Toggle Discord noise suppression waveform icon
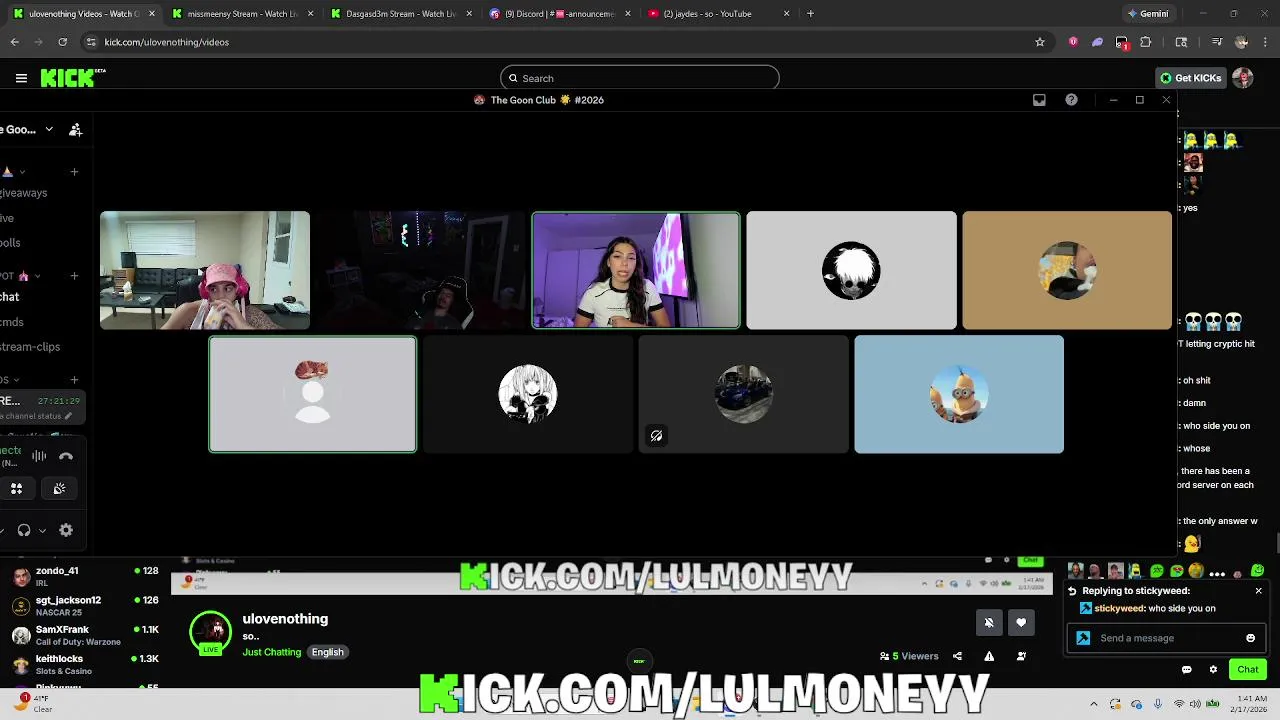The image size is (1280, 720). (39, 456)
